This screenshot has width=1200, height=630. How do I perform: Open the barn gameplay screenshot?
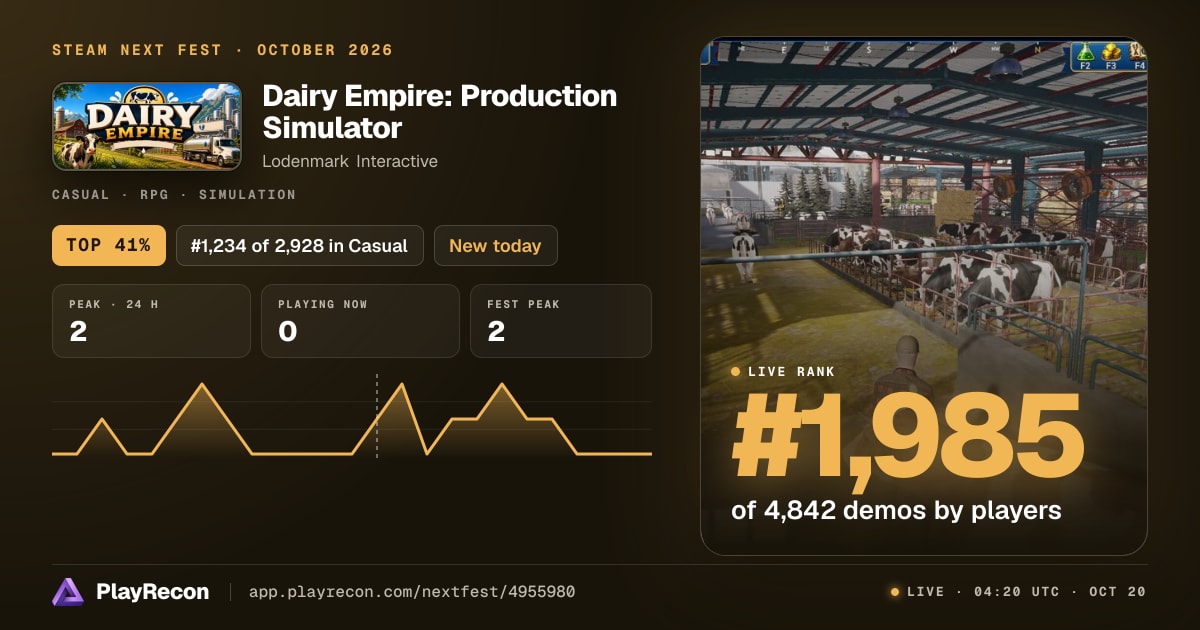[x=924, y=296]
